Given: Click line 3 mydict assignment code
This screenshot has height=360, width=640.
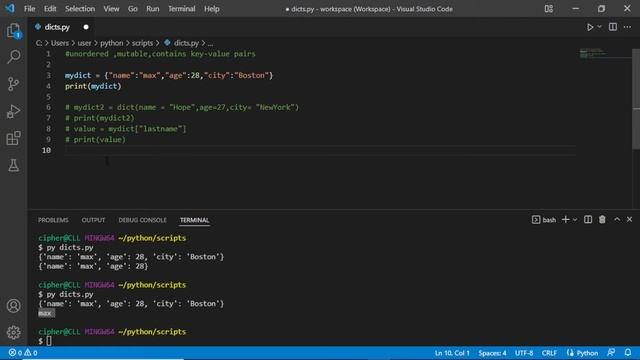Looking at the screenshot, I should coord(169,75).
